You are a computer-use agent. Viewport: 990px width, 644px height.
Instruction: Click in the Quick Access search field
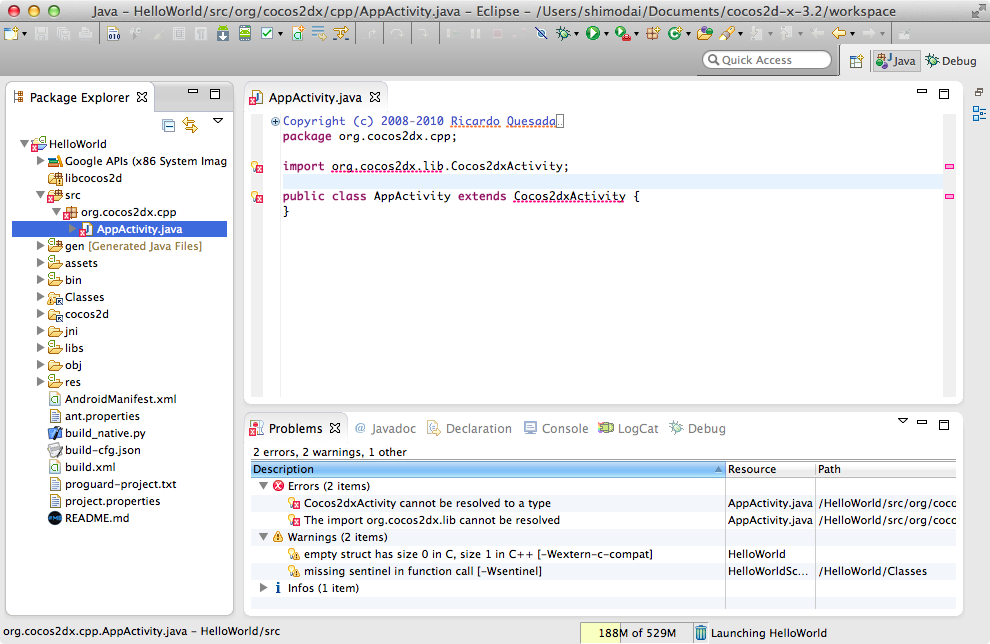766,60
